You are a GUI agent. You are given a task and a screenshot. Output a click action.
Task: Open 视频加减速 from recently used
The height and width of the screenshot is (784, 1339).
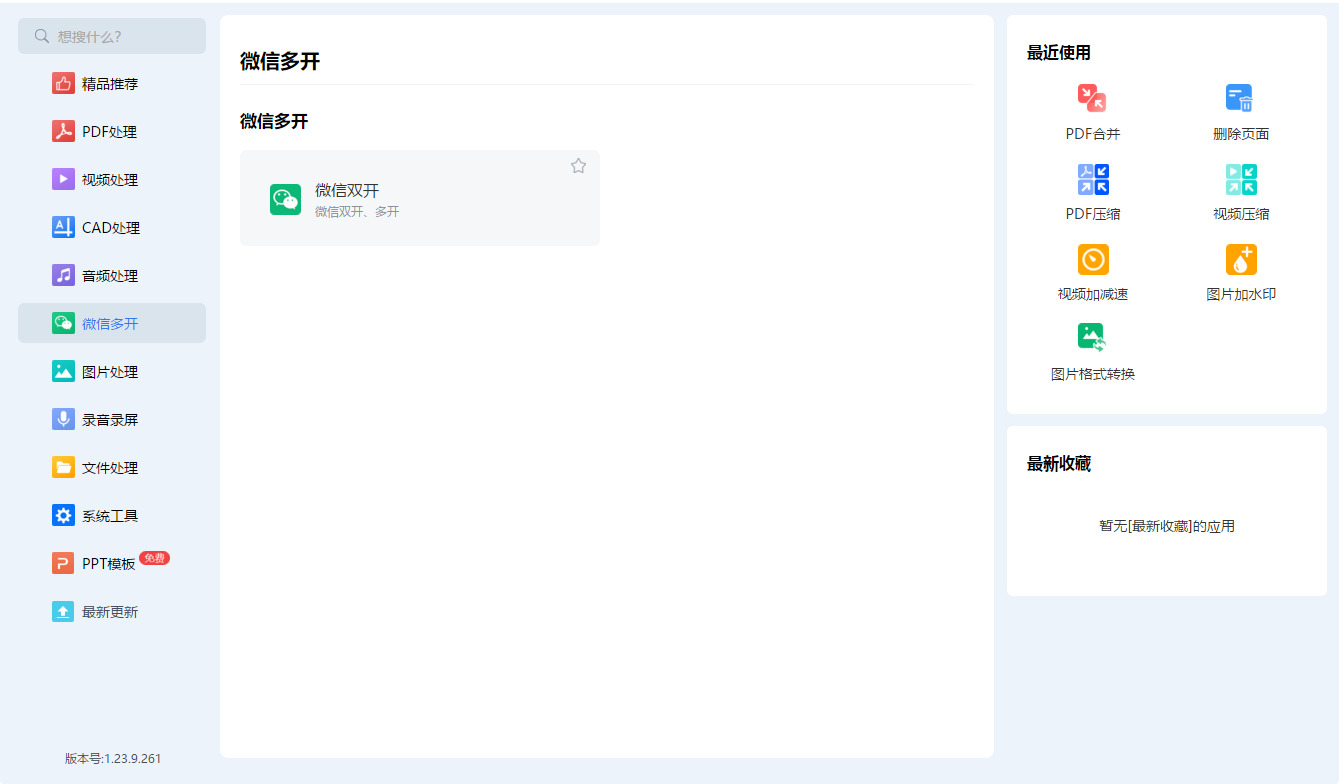(x=1093, y=272)
